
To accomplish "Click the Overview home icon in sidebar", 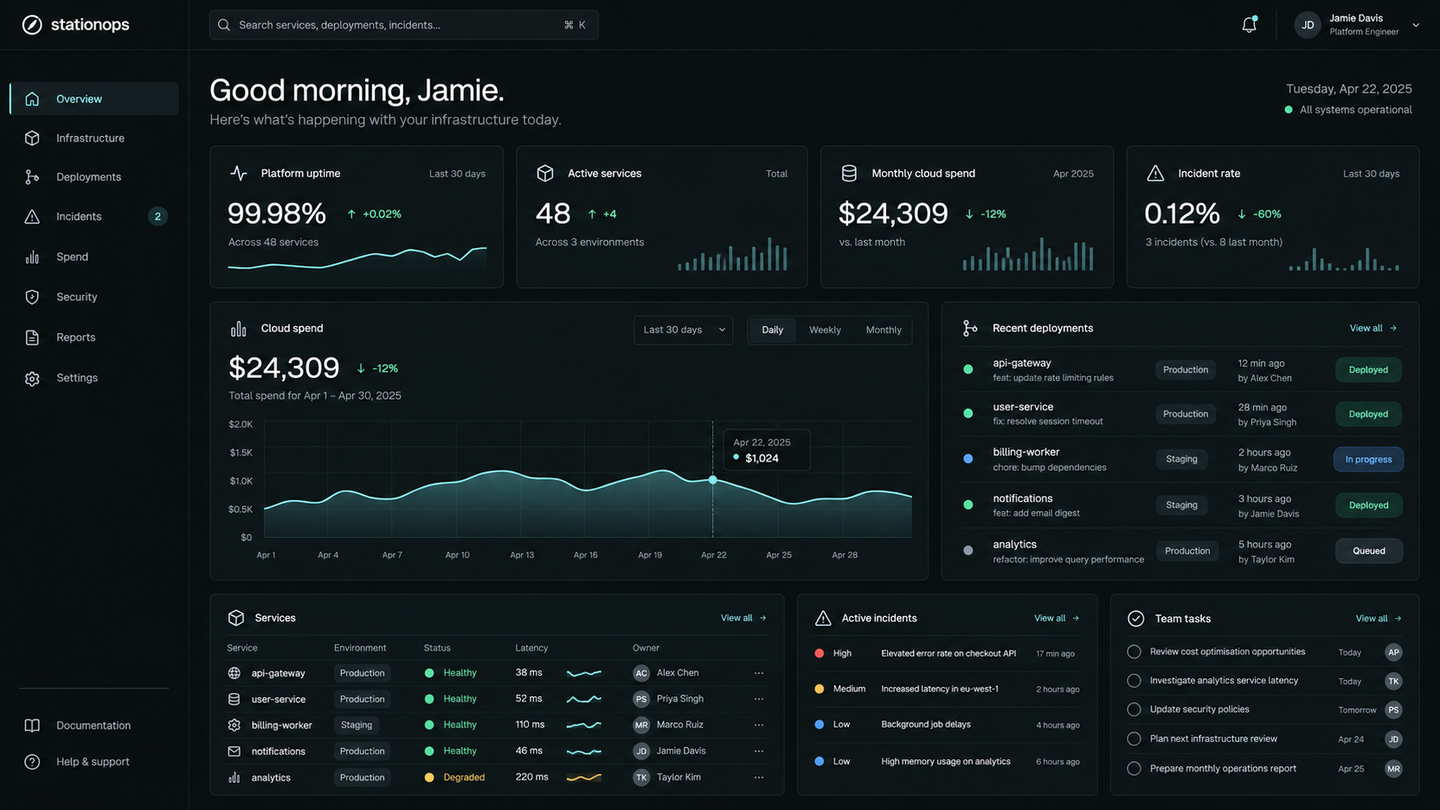I will coord(32,99).
